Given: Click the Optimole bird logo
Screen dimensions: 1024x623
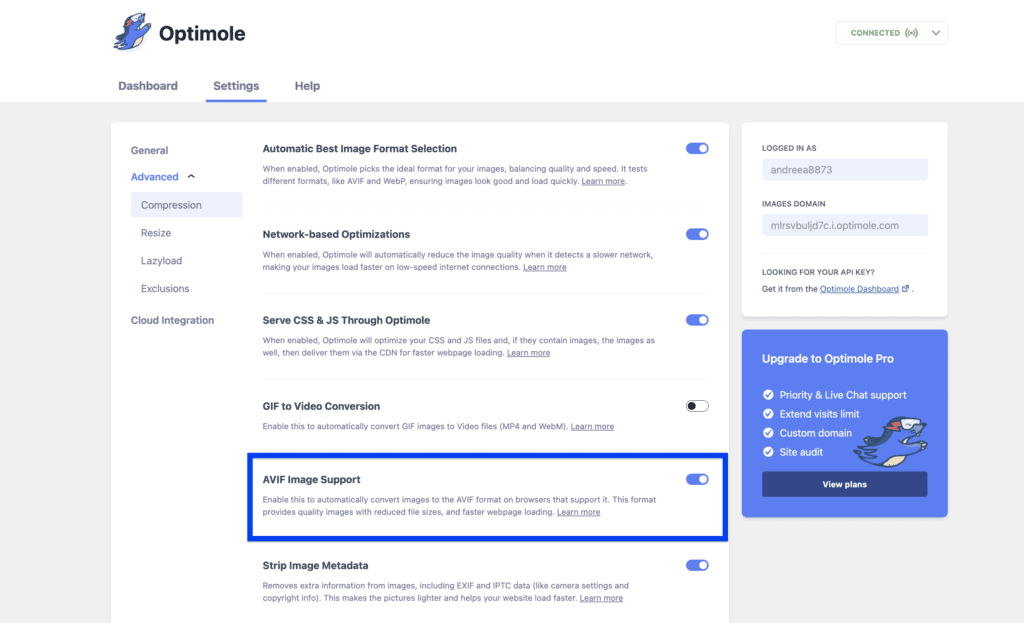Looking at the screenshot, I should click(x=130, y=31).
